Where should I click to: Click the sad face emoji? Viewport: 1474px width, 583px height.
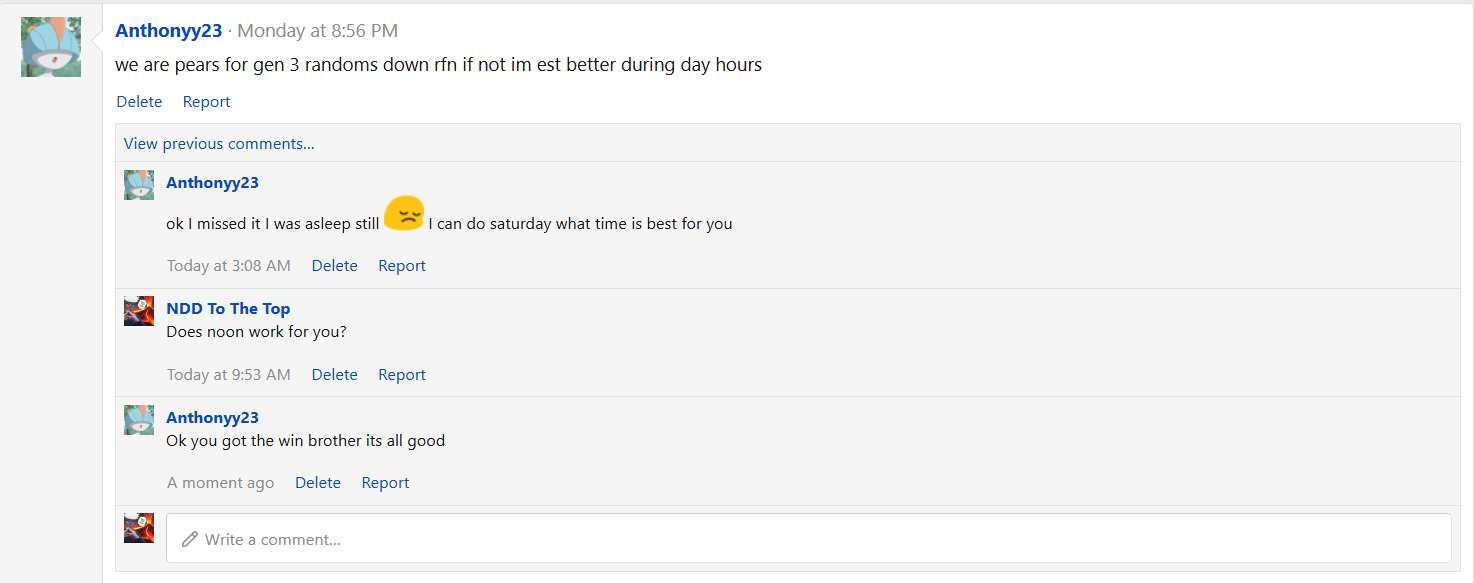click(404, 213)
